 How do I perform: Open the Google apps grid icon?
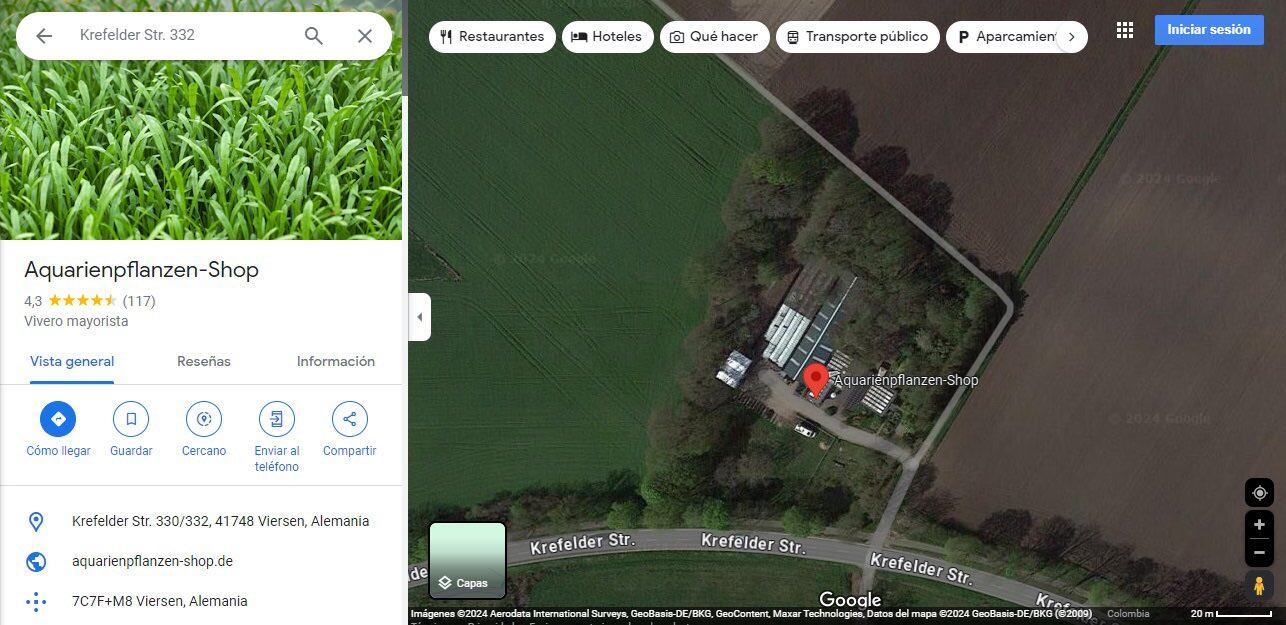[x=1125, y=30]
